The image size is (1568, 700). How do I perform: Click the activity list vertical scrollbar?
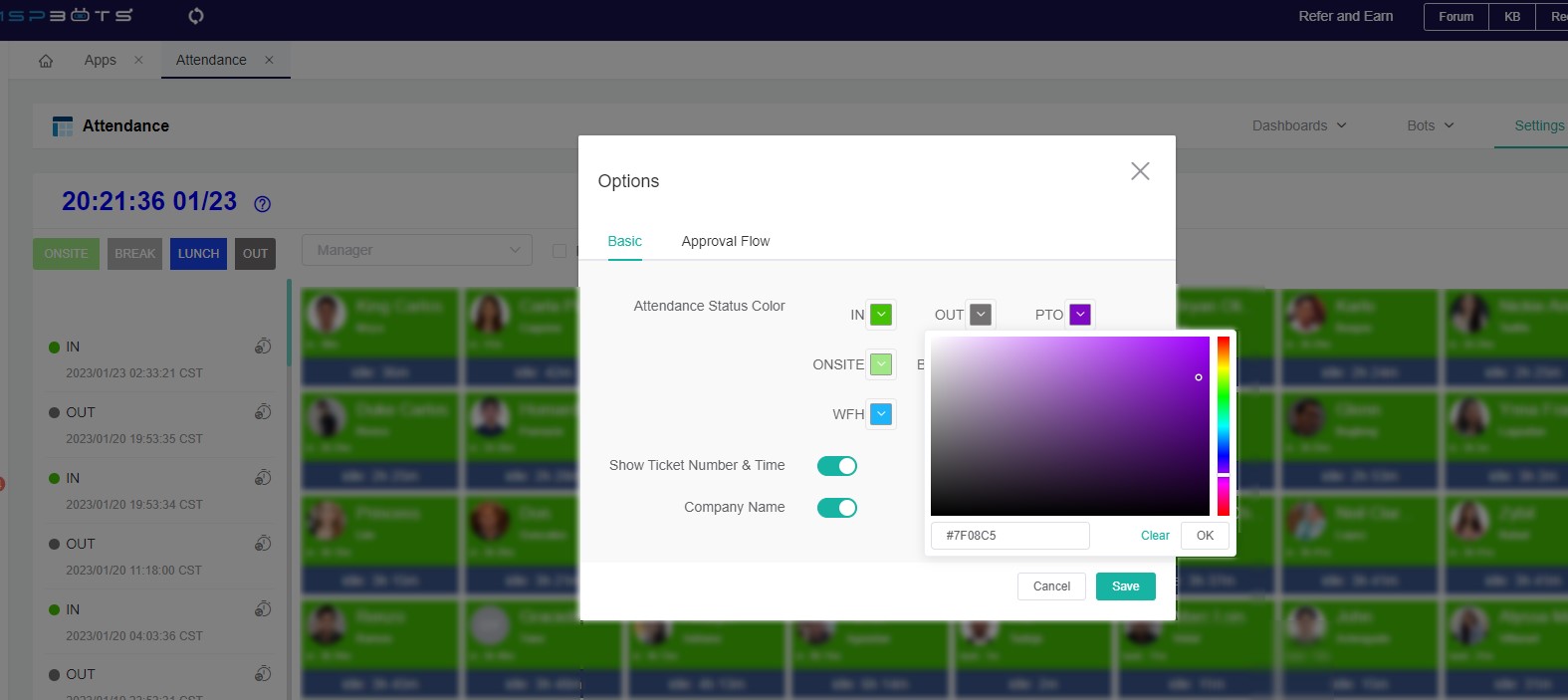(289, 323)
